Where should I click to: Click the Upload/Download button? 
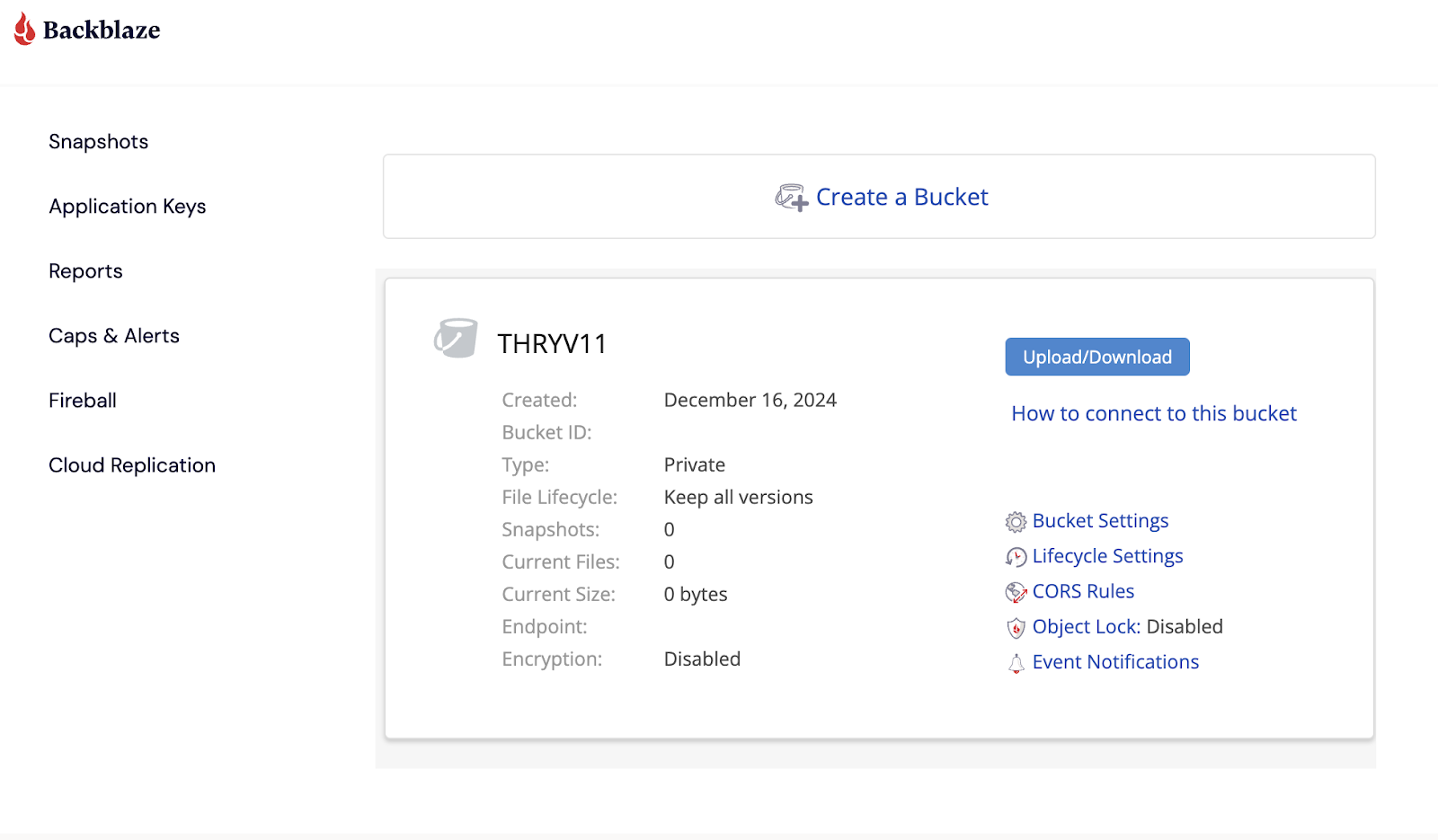1097,357
